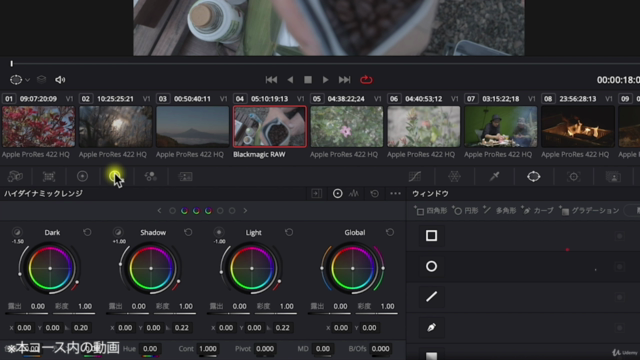Open the HDR color wheels palette
This screenshot has height=360, width=640.
pos(115,176)
